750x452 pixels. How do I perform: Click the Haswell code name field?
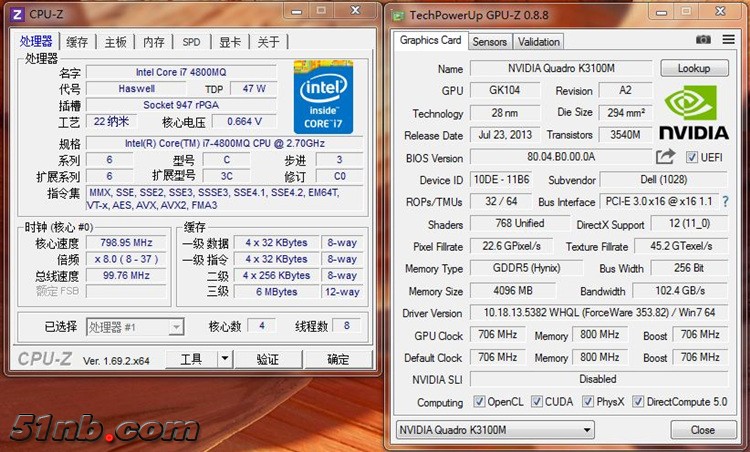[136, 88]
